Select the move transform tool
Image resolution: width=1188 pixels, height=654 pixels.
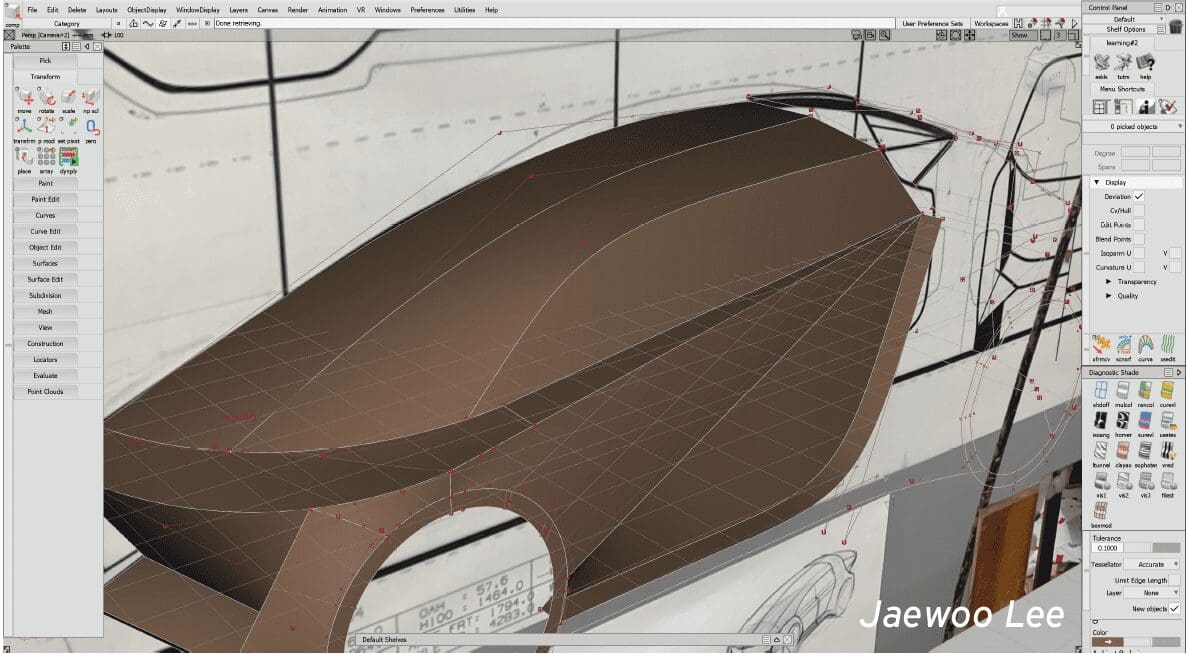pyautogui.click(x=25, y=96)
